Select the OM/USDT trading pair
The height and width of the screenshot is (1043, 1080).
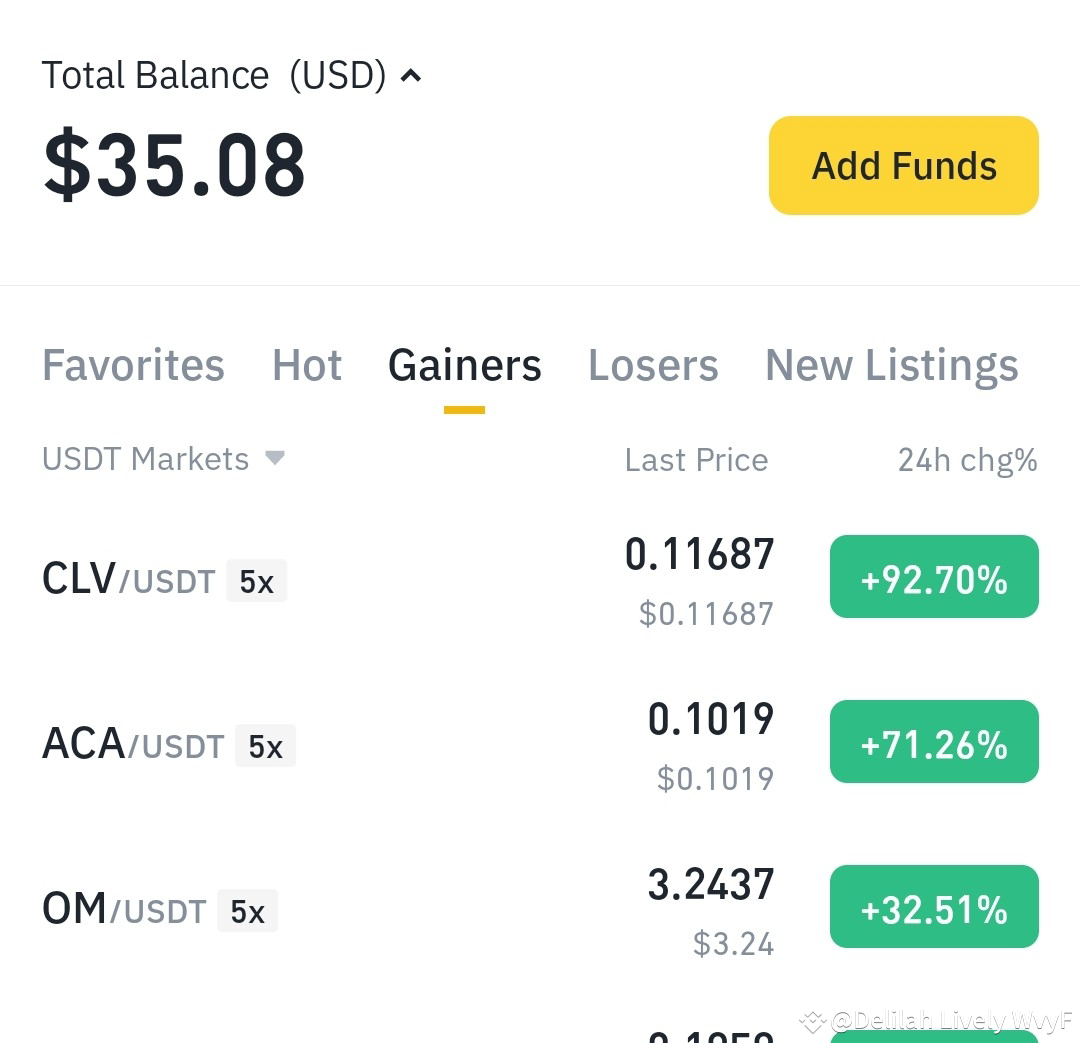click(120, 908)
